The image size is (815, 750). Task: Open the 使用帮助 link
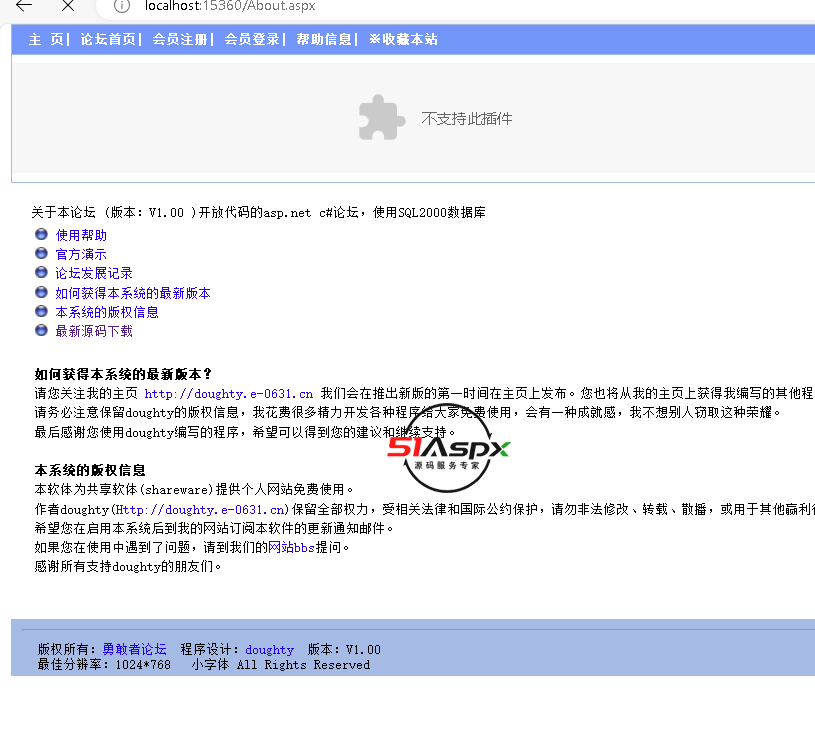click(x=81, y=235)
